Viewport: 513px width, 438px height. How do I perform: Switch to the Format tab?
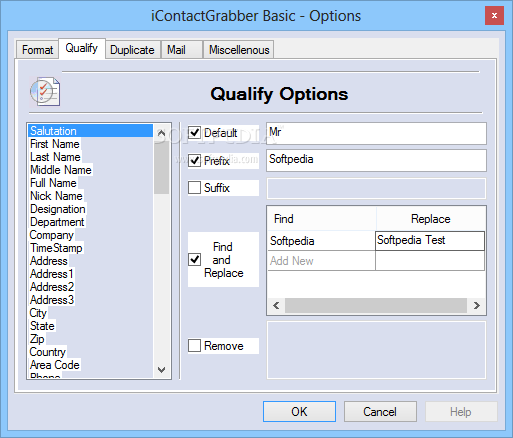[x=37, y=50]
